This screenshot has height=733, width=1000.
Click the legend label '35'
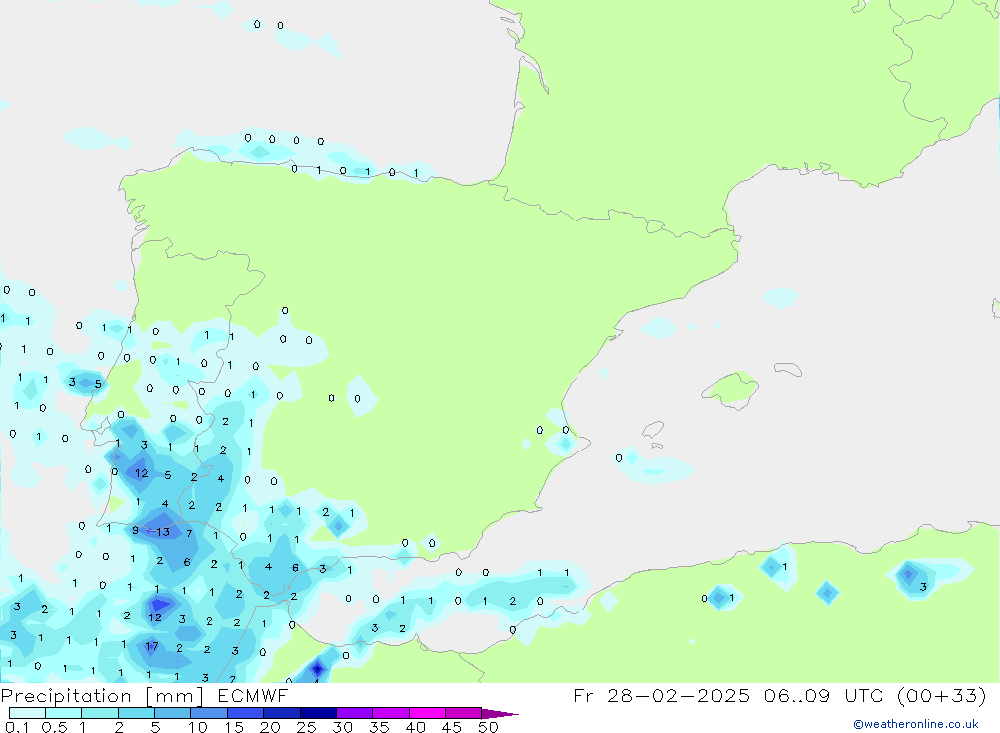click(379, 727)
